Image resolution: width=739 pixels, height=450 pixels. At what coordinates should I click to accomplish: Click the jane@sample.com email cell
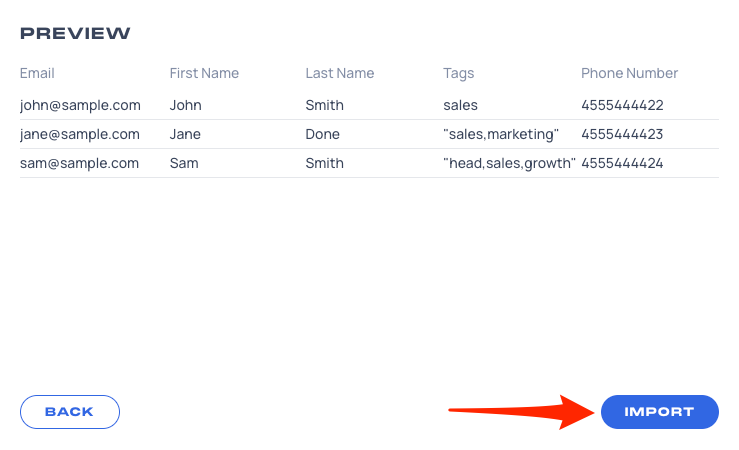coord(80,134)
